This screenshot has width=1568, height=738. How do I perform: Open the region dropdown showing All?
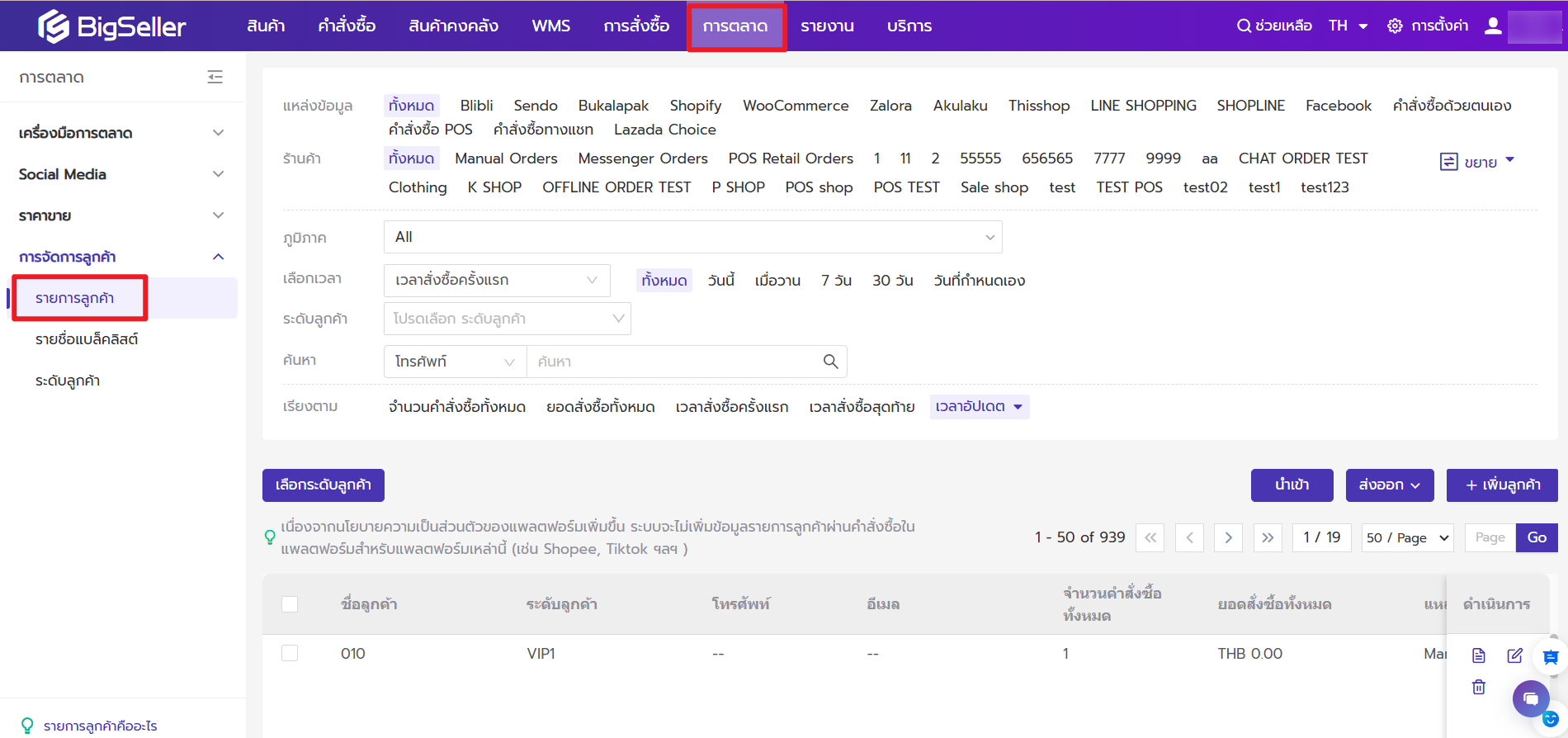click(692, 237)
